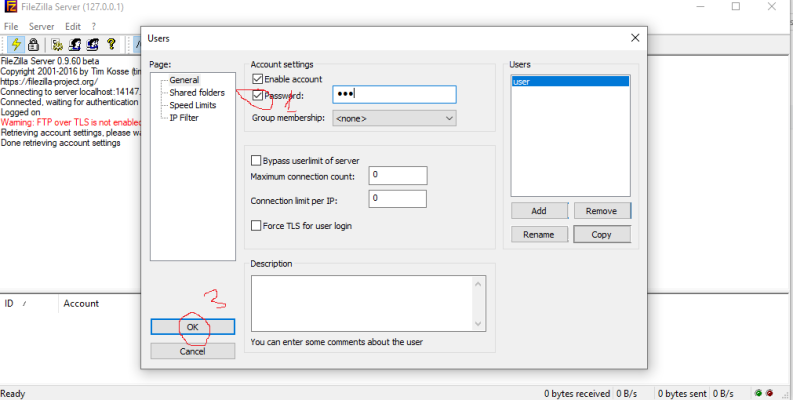Click the 'Ready' status bar text

13,393
